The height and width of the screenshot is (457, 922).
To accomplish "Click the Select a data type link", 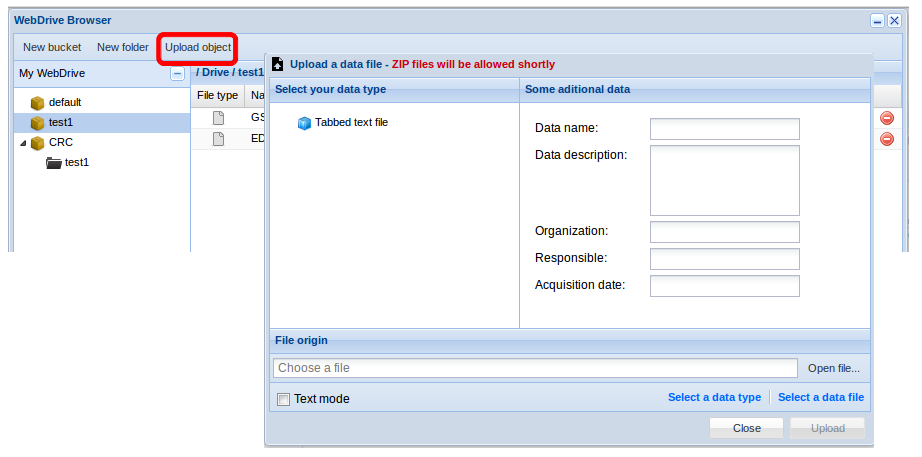I will (714, 398).
